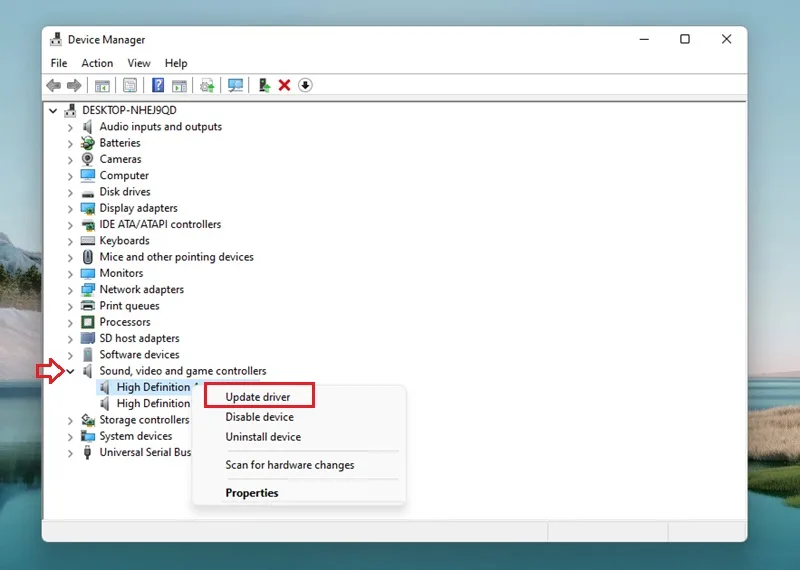This screenshot has height=570, width=800.
Task: Open the View menu
Action: tap(139, 63)
